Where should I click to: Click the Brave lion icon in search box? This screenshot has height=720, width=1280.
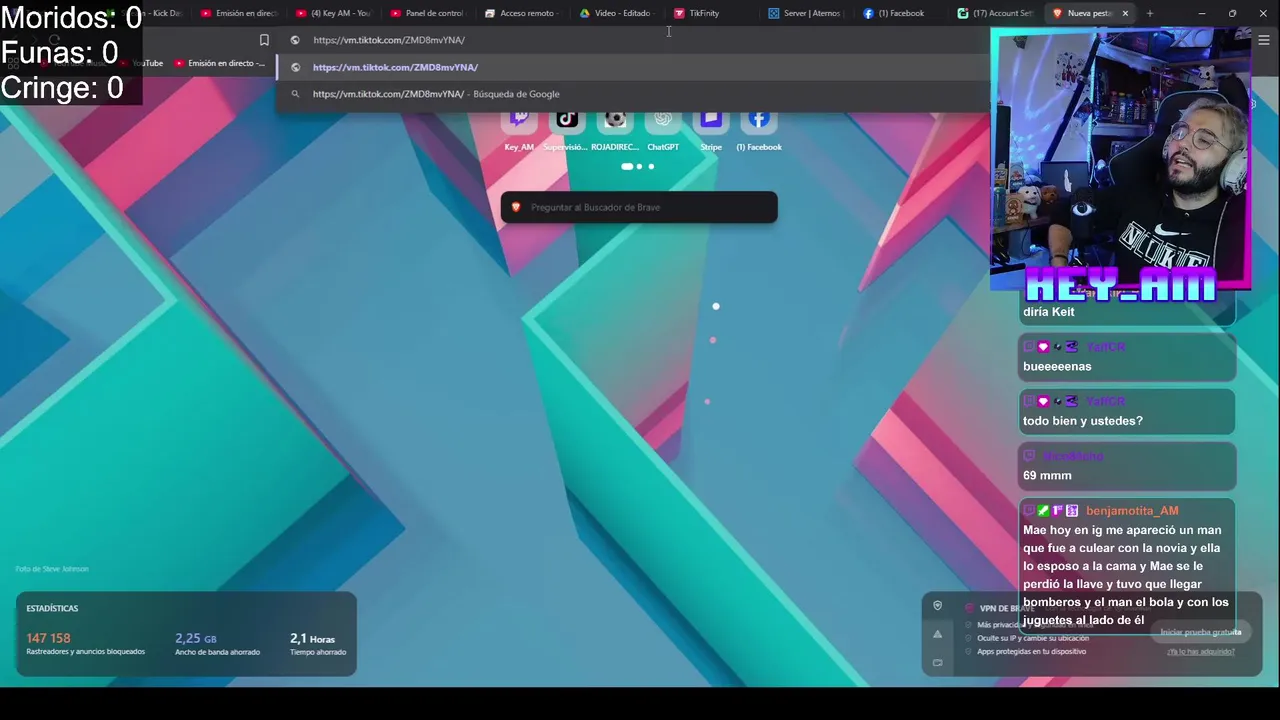point(516,207)
